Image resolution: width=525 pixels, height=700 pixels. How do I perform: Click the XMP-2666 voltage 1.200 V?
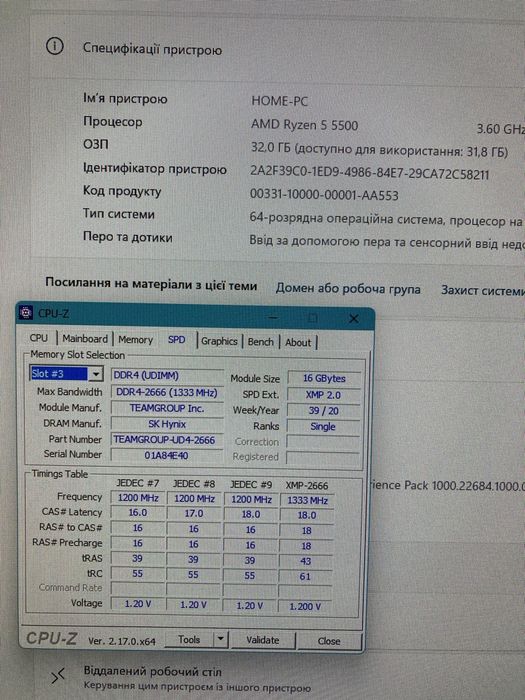(x=305, y=606)
